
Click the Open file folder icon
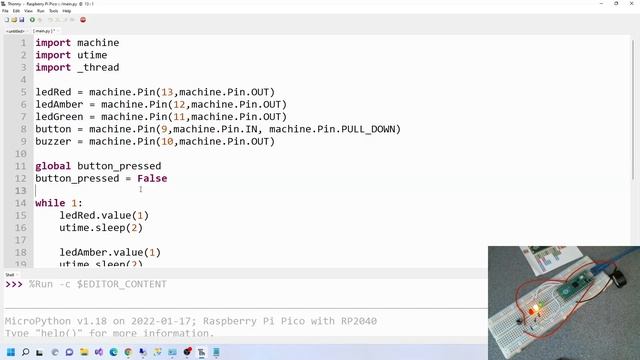[x=14, y=20]
